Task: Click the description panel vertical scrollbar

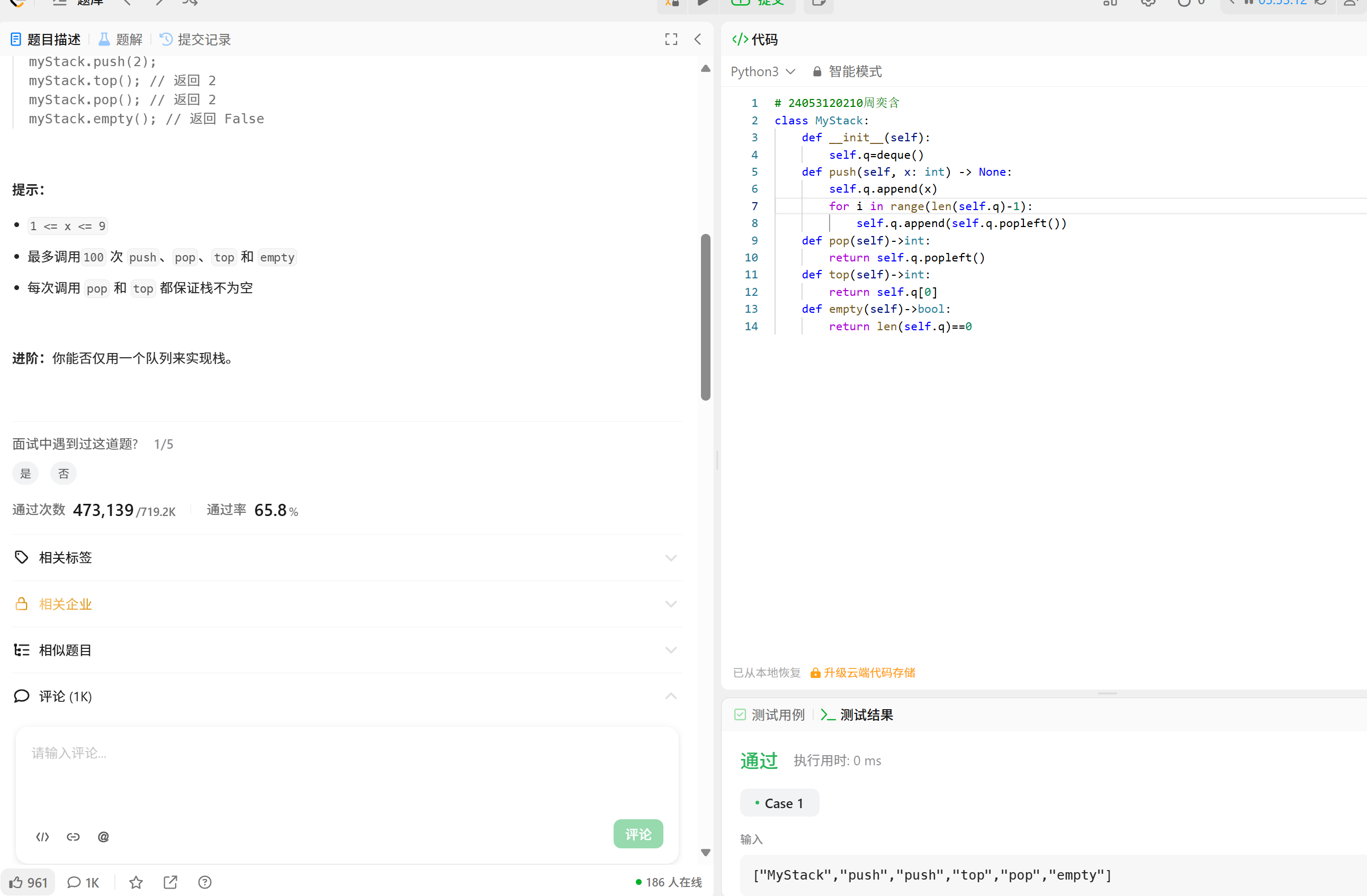Action: 705,317
